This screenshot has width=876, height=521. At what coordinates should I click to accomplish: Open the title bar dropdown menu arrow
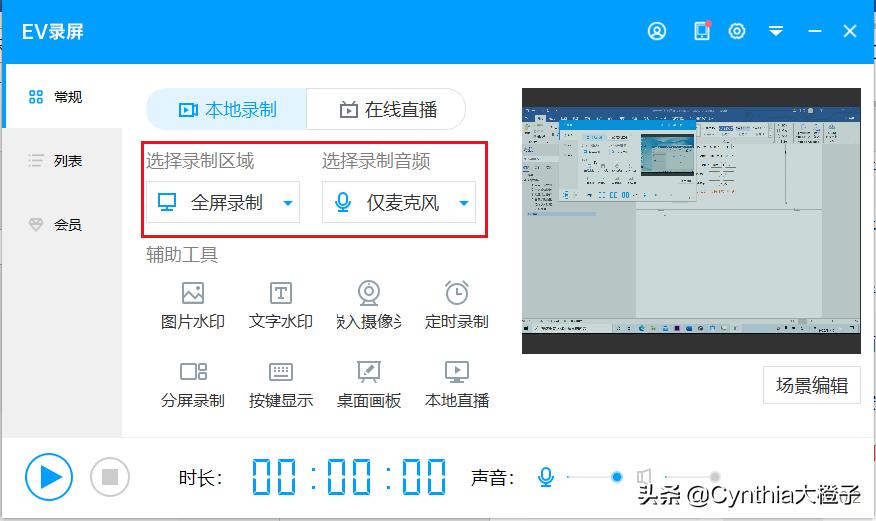(775, 31)
